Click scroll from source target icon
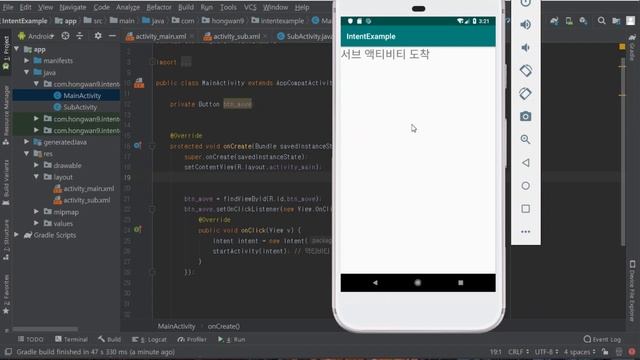Image resolution: width=640 pixels, height=360 pixels. pos(65,36)
